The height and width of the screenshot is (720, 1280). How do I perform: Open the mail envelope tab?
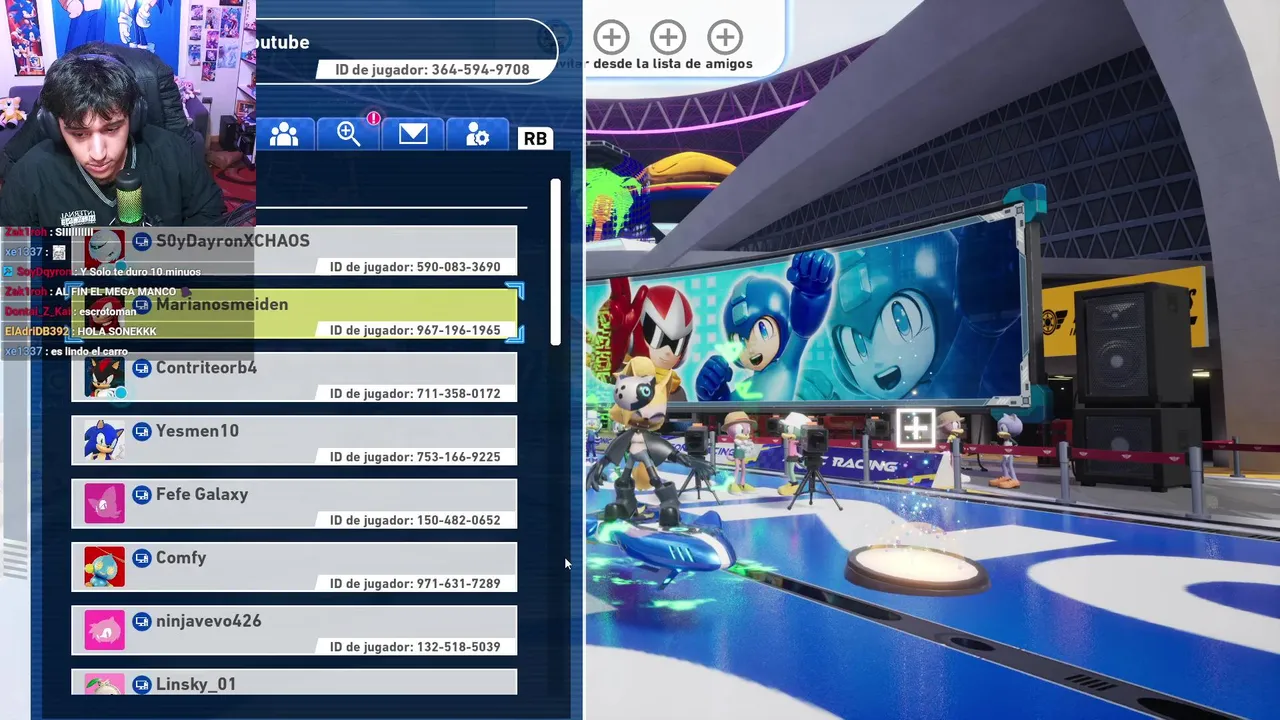(413, 134)
